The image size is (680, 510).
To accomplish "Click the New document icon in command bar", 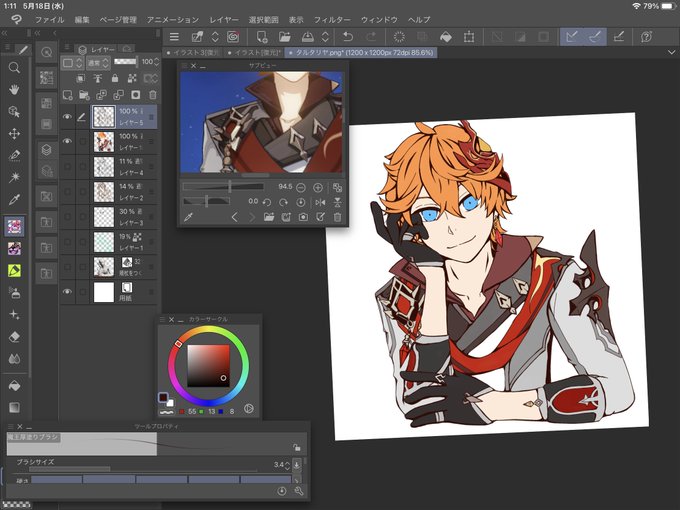I will 262,37.
